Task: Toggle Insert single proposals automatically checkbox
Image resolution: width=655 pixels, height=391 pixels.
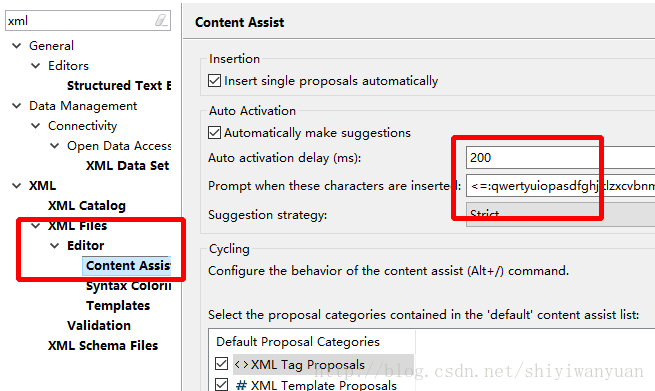Action: point(214,81)
